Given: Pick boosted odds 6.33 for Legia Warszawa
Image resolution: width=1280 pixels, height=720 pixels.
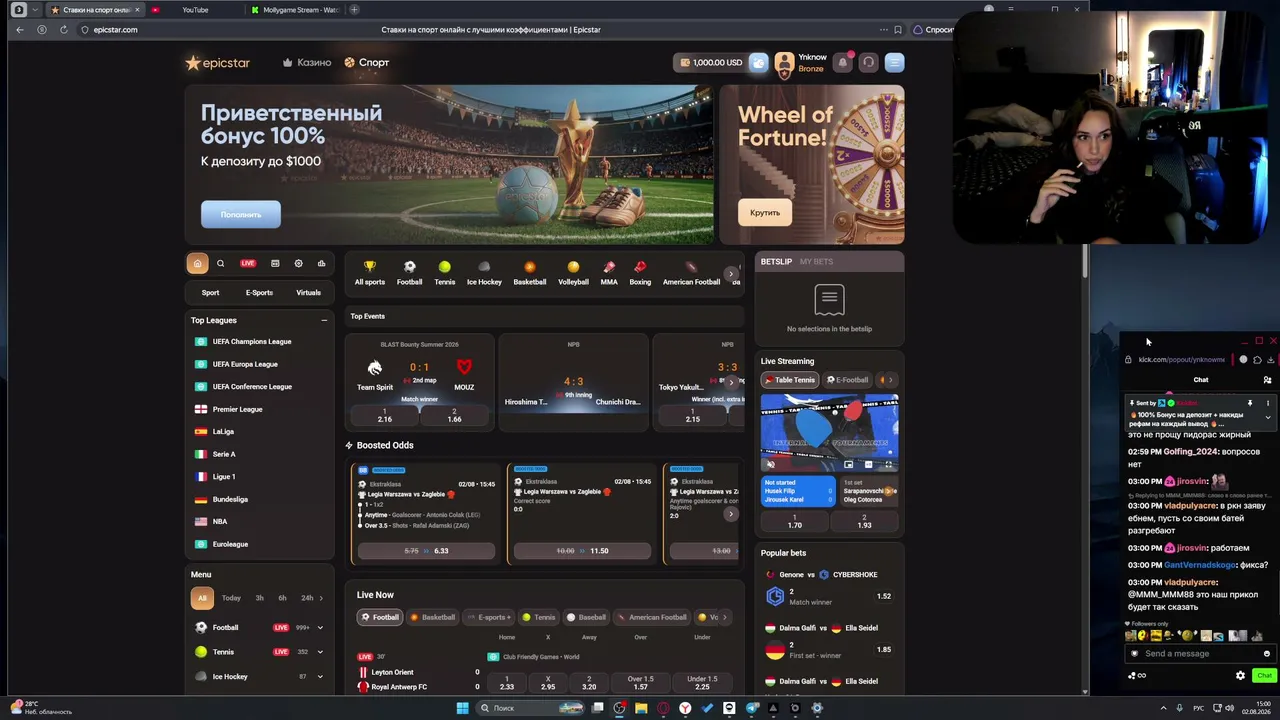Looking at the screenshot, I should tap(426, 551).
